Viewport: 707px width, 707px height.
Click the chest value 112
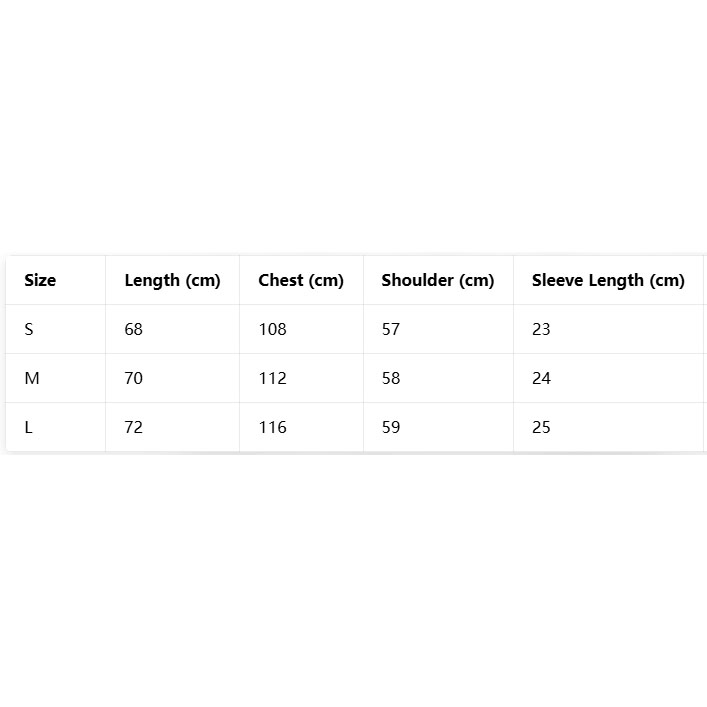[272, 378]
